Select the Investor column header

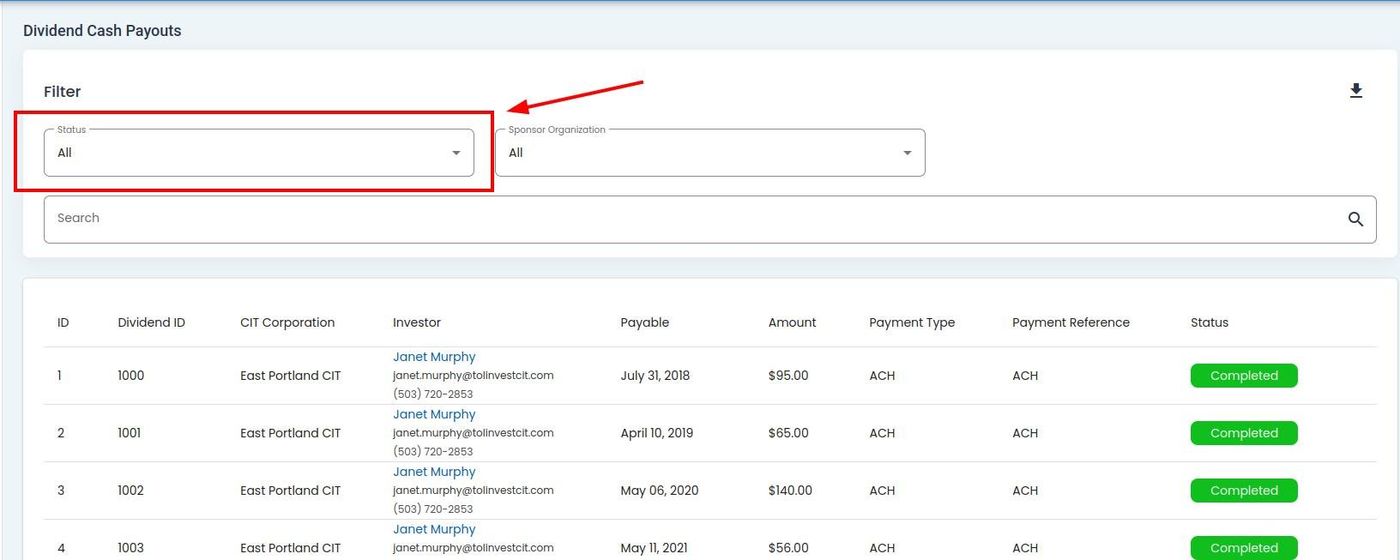[416, 323]
